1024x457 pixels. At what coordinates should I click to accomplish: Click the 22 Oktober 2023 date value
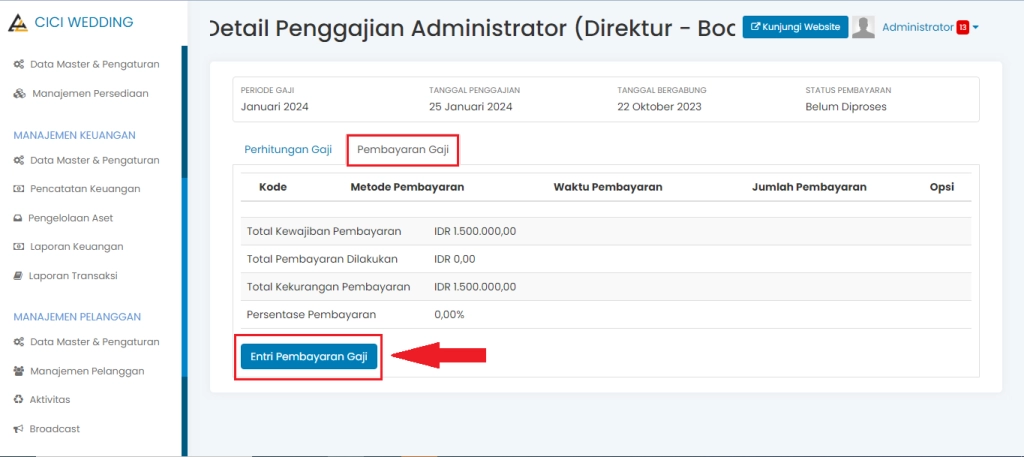point(659,106)
